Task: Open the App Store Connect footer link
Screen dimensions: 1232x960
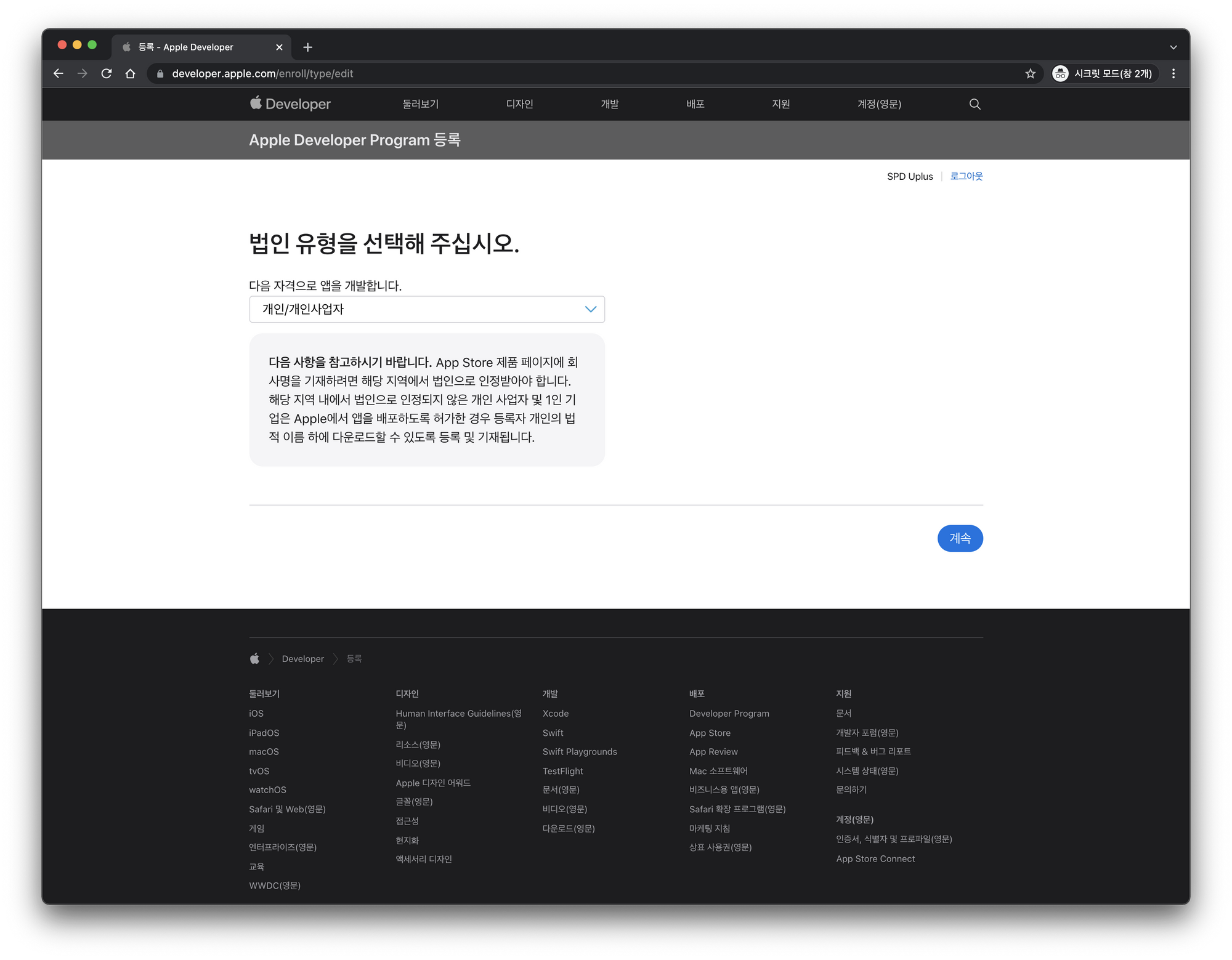Action: 875,858
